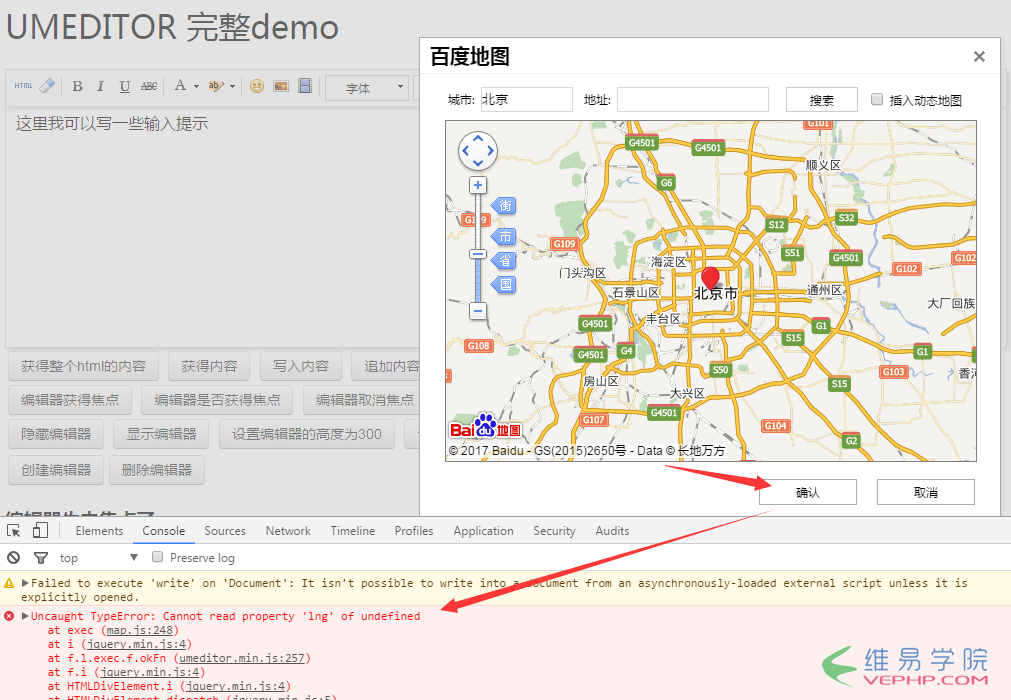
Task: Apply font color with the A icon
Action: 181,86
